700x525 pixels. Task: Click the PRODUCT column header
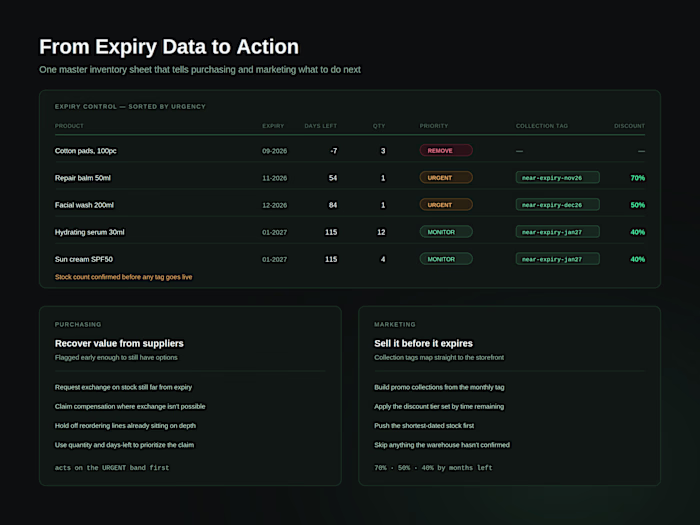pos(69,126)
